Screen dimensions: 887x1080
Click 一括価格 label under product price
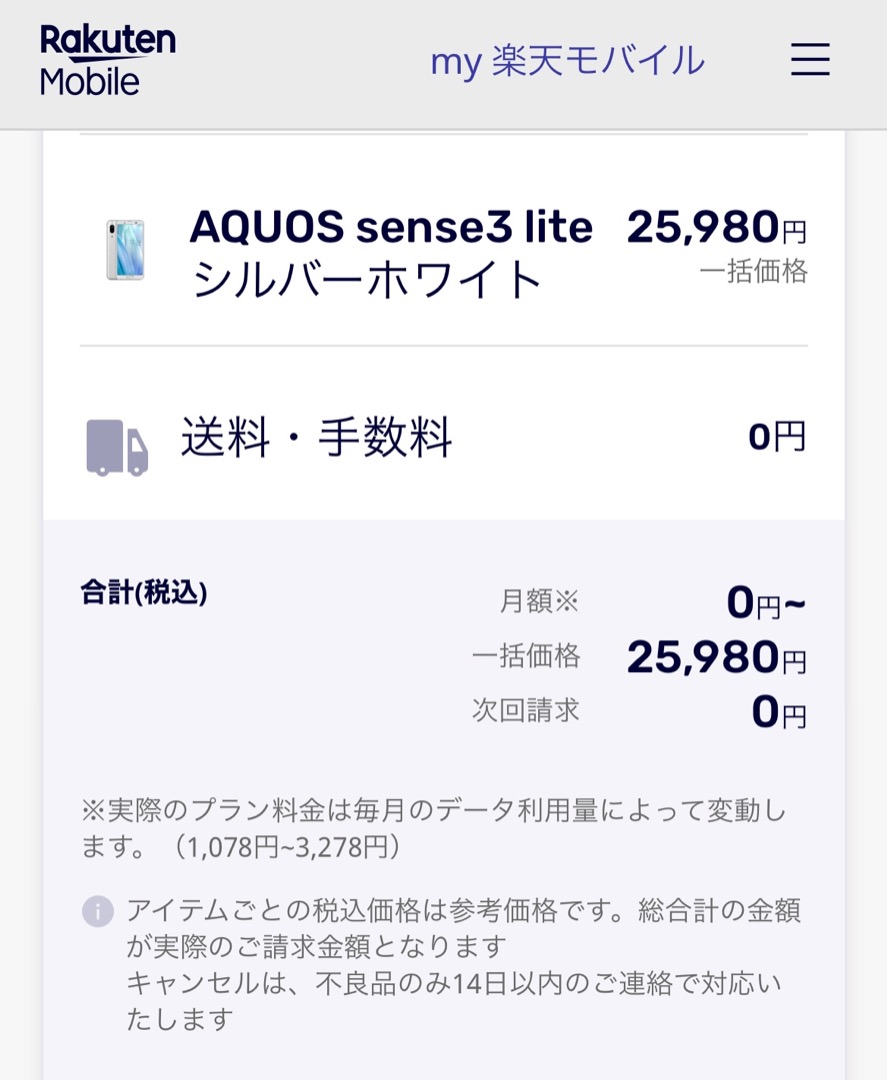[x=753, y=271]
